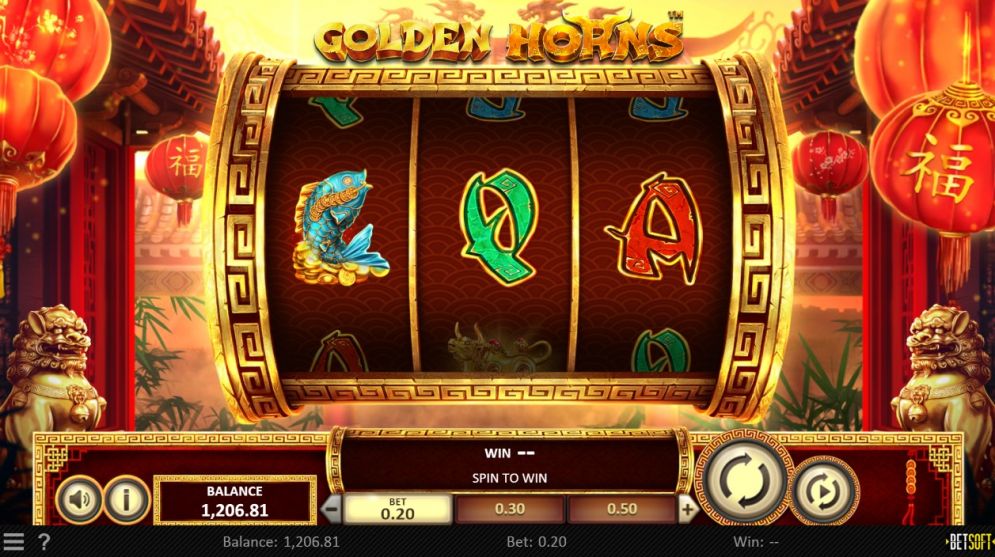Image resolution: width=995 pixels, height=557 pixels.
Task: Open the hamburger menu in bottom bar
Action: point(13,542)
